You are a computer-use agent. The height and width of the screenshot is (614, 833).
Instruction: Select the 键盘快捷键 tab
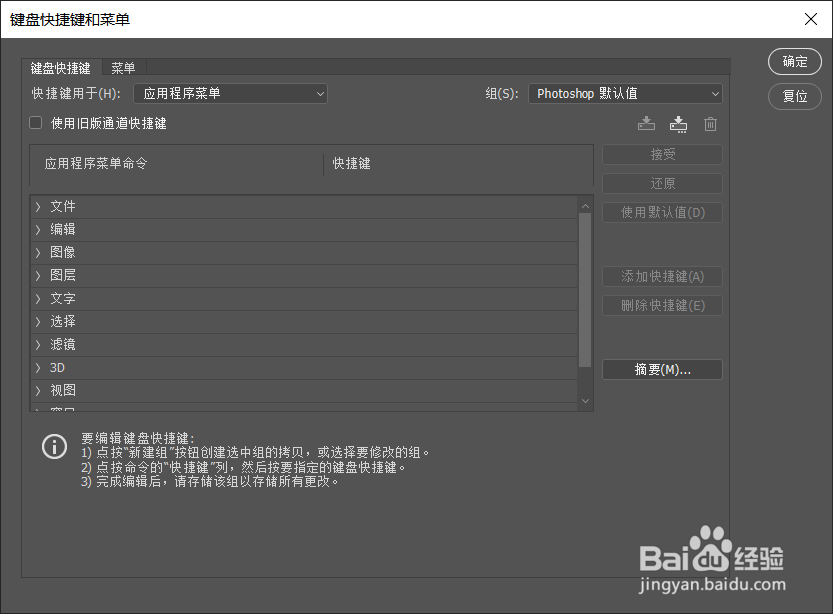[x=60, y=67]
